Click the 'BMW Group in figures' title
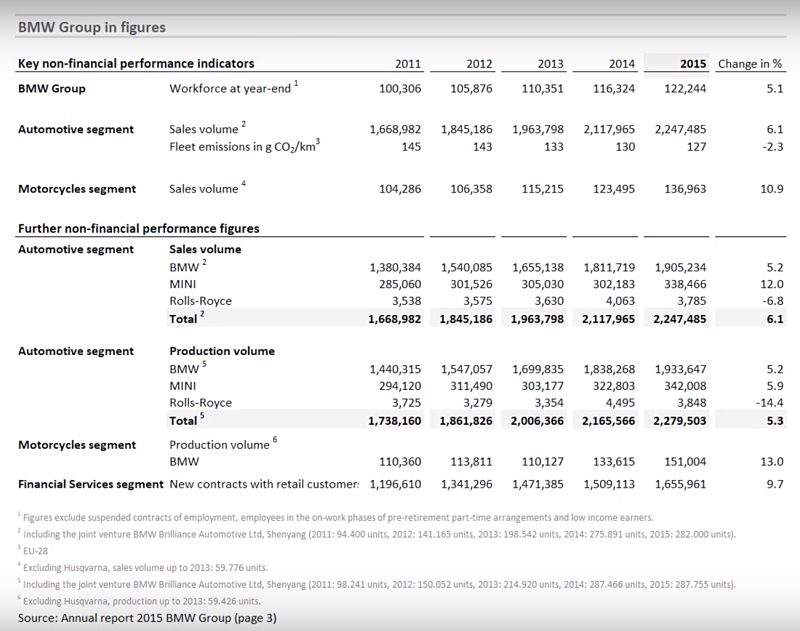This screenshot has height=631, width=800. point(92,27)
